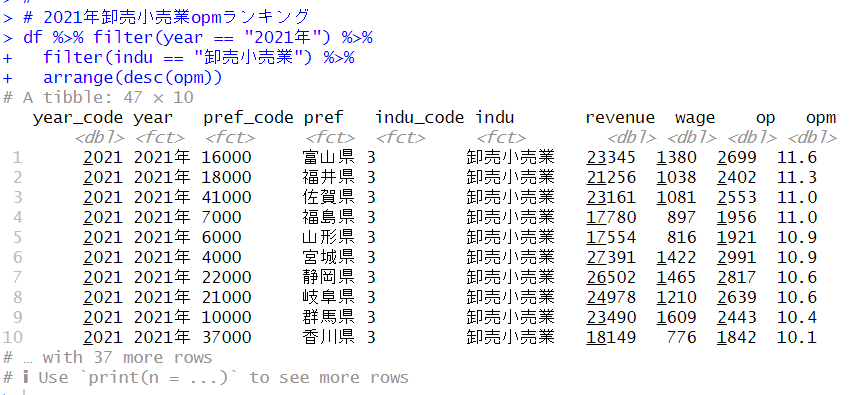Click op value 2991
The width and height of the screenshot is (855, 395).
coord(737,257)
